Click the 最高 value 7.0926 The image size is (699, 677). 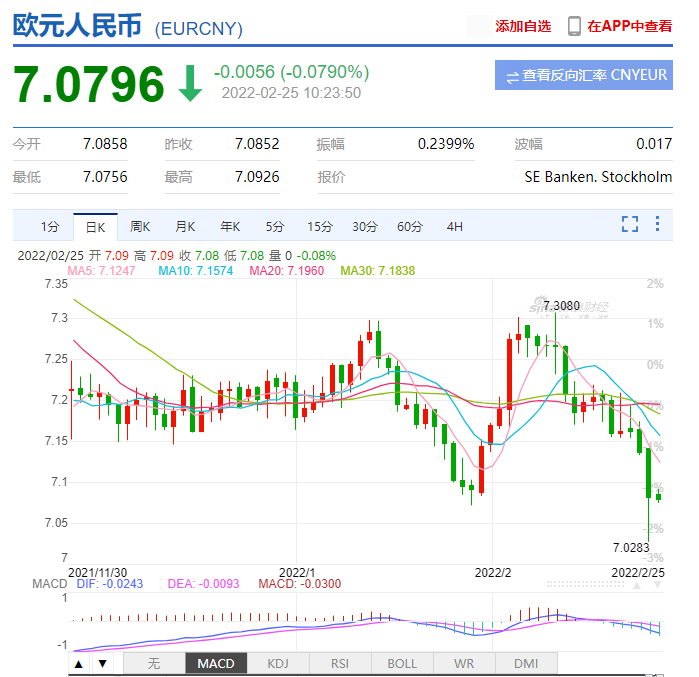tap(257, 177)
